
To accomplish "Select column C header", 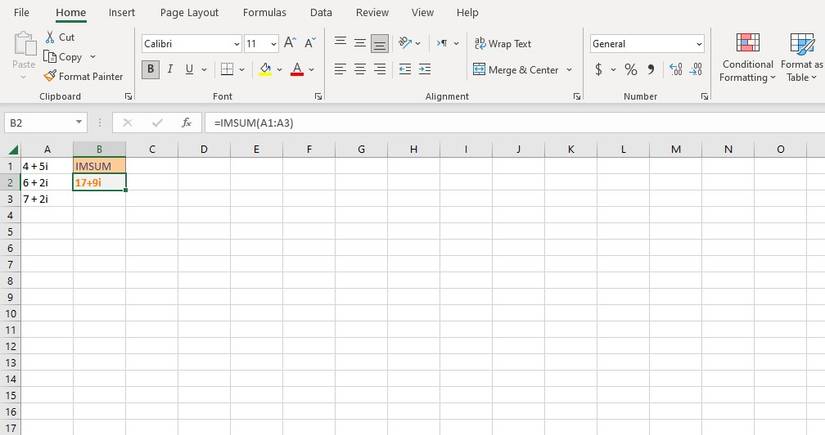I will click(x=152, y=149).
